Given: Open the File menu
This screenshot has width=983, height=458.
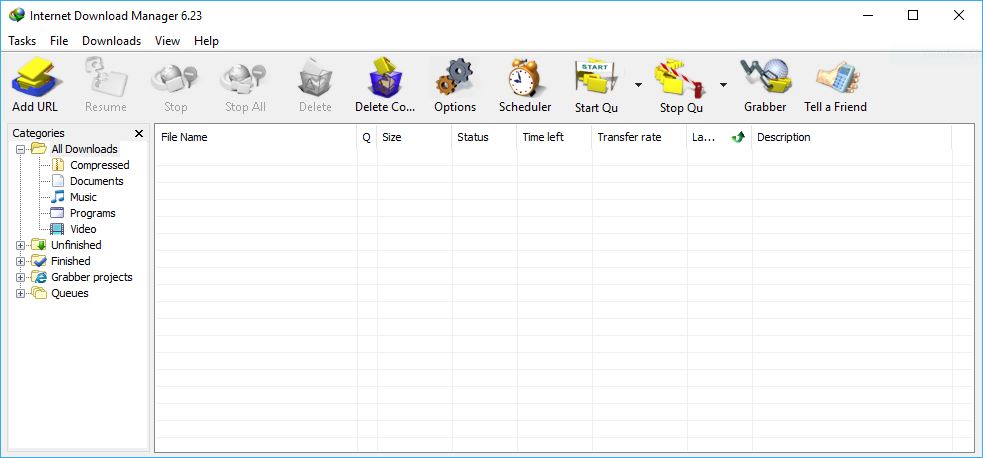Looking at the screenshot, I should point(59,41).
